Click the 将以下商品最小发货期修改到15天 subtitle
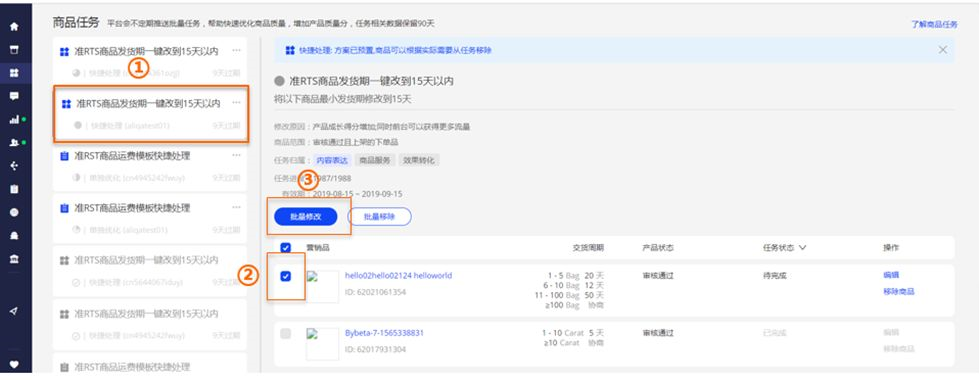 click(x=343, y=99)
